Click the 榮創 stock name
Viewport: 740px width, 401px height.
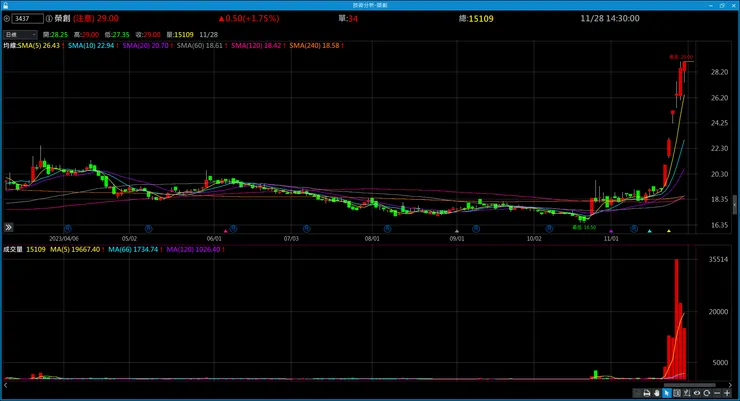tap(62, 19)
